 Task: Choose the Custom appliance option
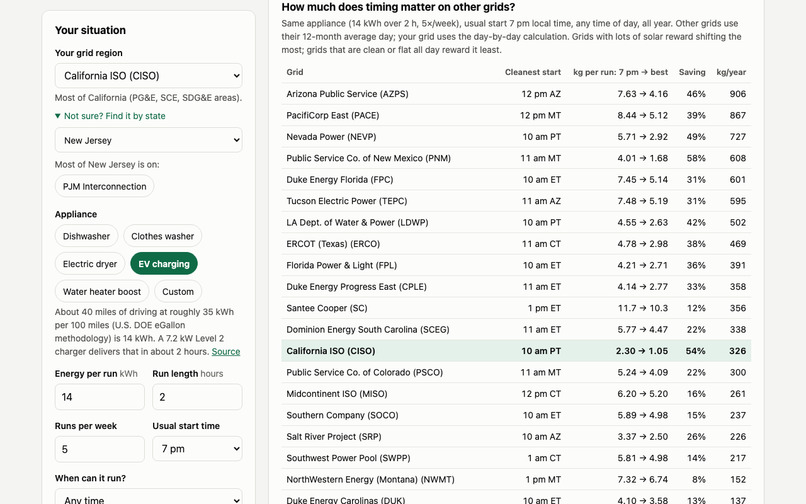178,292
